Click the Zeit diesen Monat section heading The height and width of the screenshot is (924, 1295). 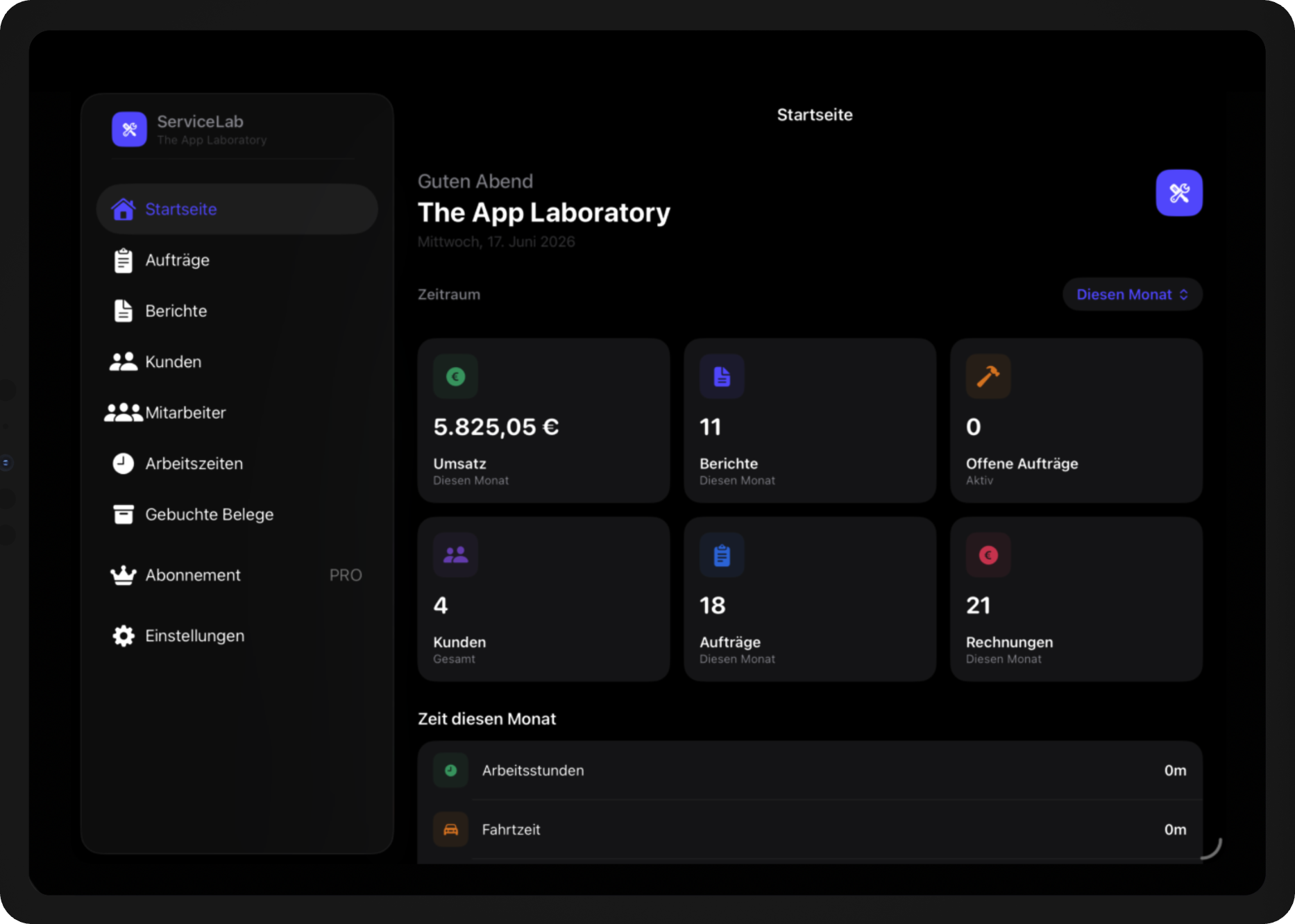pyautogui.click(x=486, y=719)
